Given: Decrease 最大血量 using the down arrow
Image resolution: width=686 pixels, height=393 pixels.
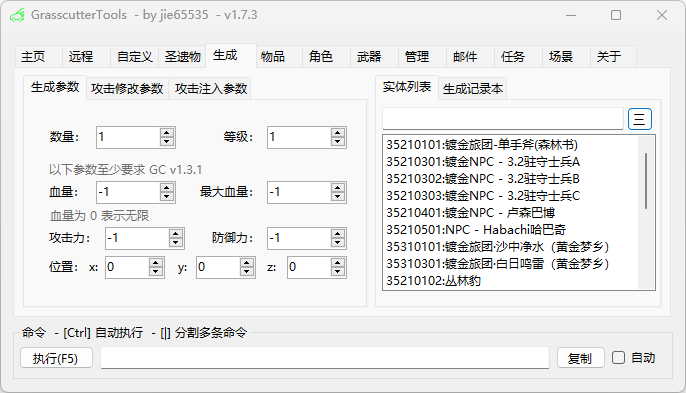Looking at the screenshot, I should [337, 197].
